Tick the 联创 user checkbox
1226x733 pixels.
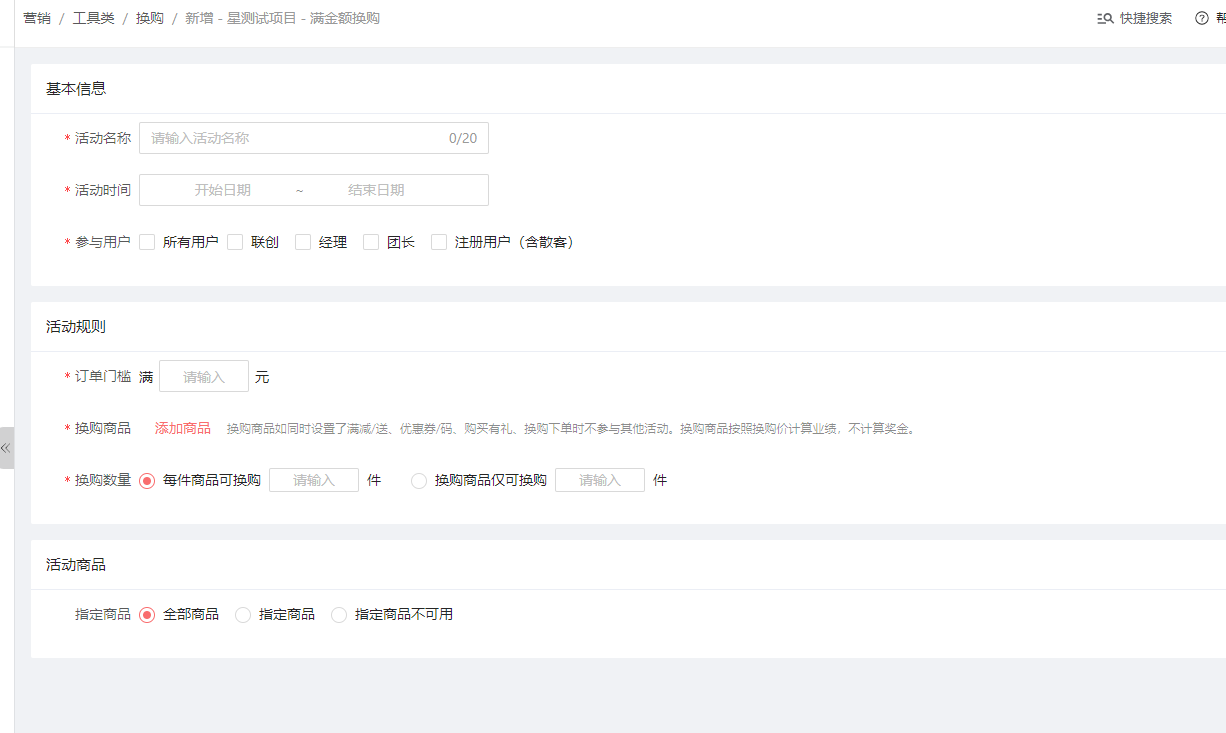pos(236,242)
